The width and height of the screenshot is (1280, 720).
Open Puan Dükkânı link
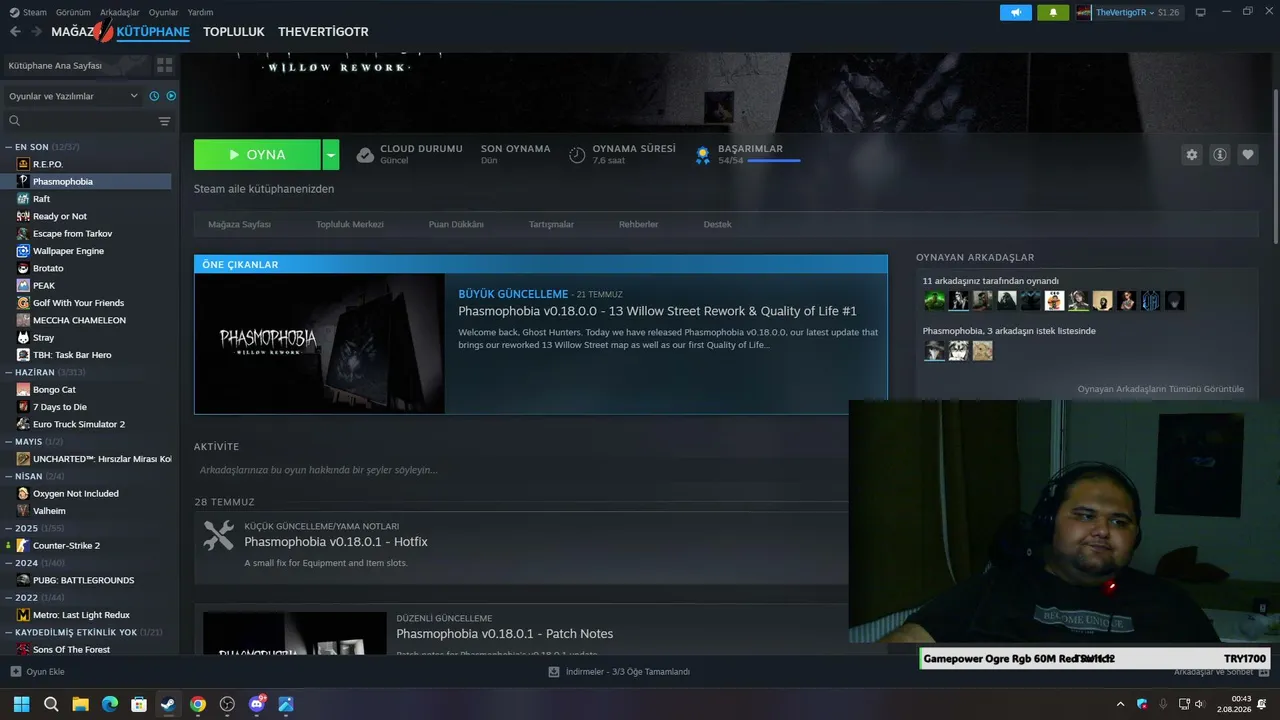pos(456,224)
